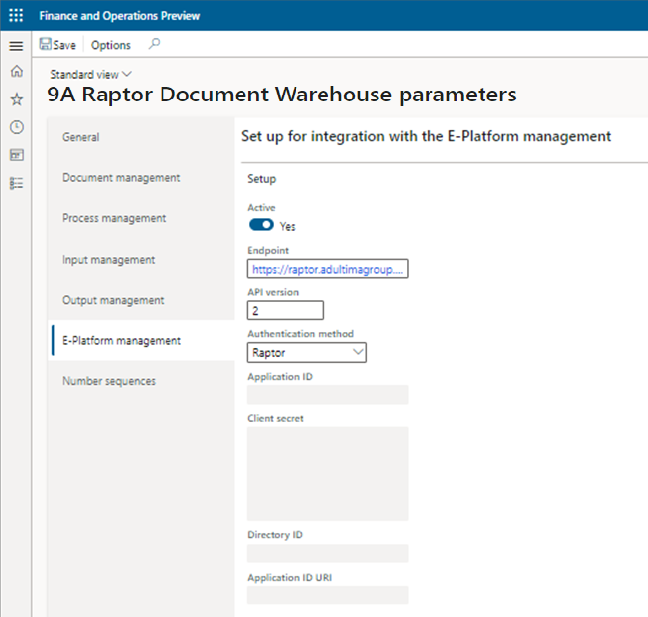The height and width of the screenshot is (617, 648).
Task: Open Favorites star icon in sidebar
Action: (x=15, y=99)
